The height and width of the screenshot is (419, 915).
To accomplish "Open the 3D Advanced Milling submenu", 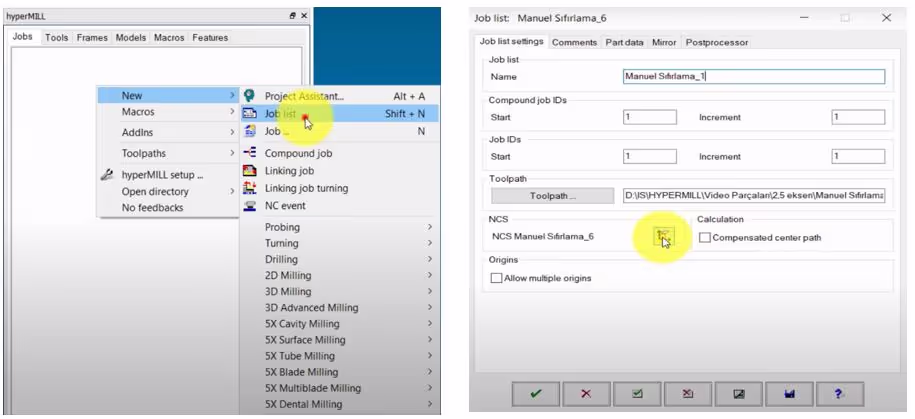I will [x=340, y=308].
